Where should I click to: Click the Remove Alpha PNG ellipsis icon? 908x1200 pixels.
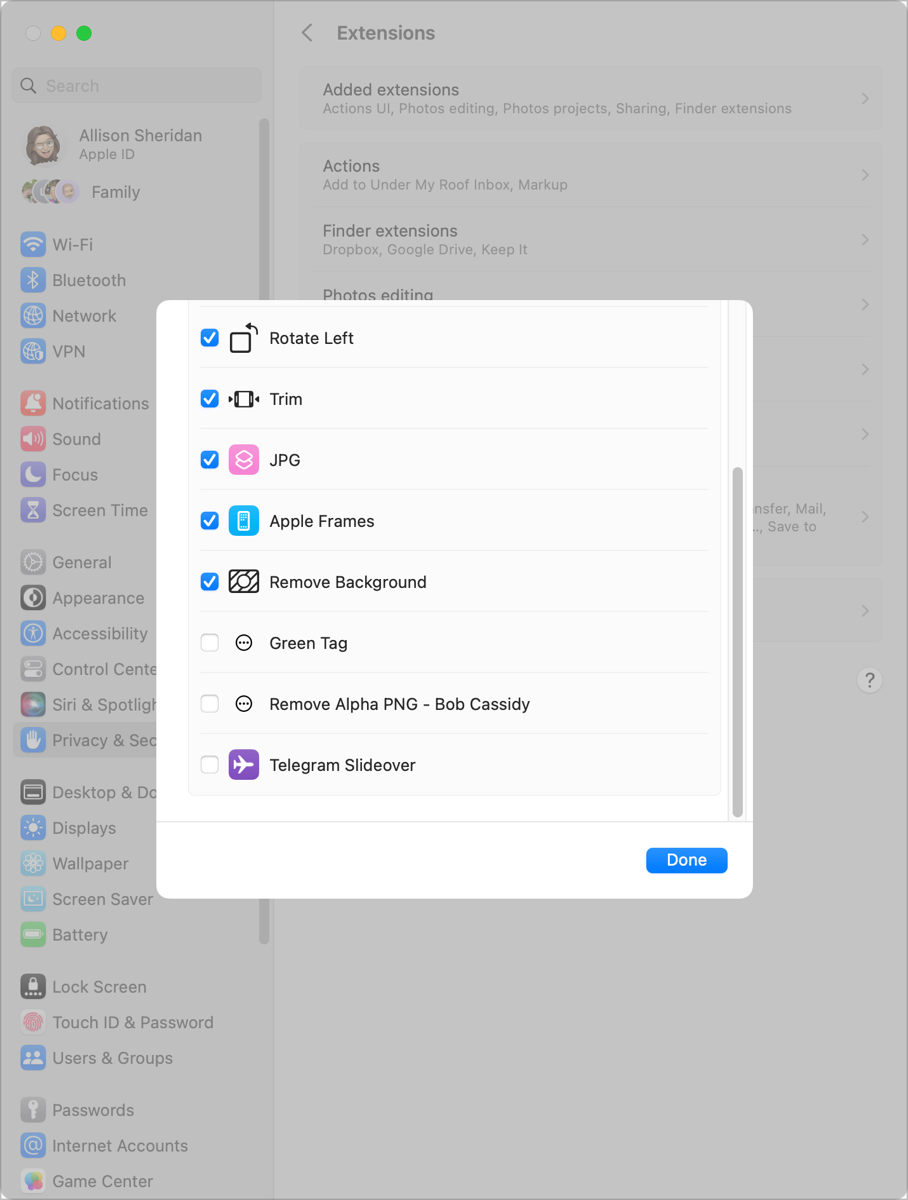pyautogui.click(x=244, y=704)
